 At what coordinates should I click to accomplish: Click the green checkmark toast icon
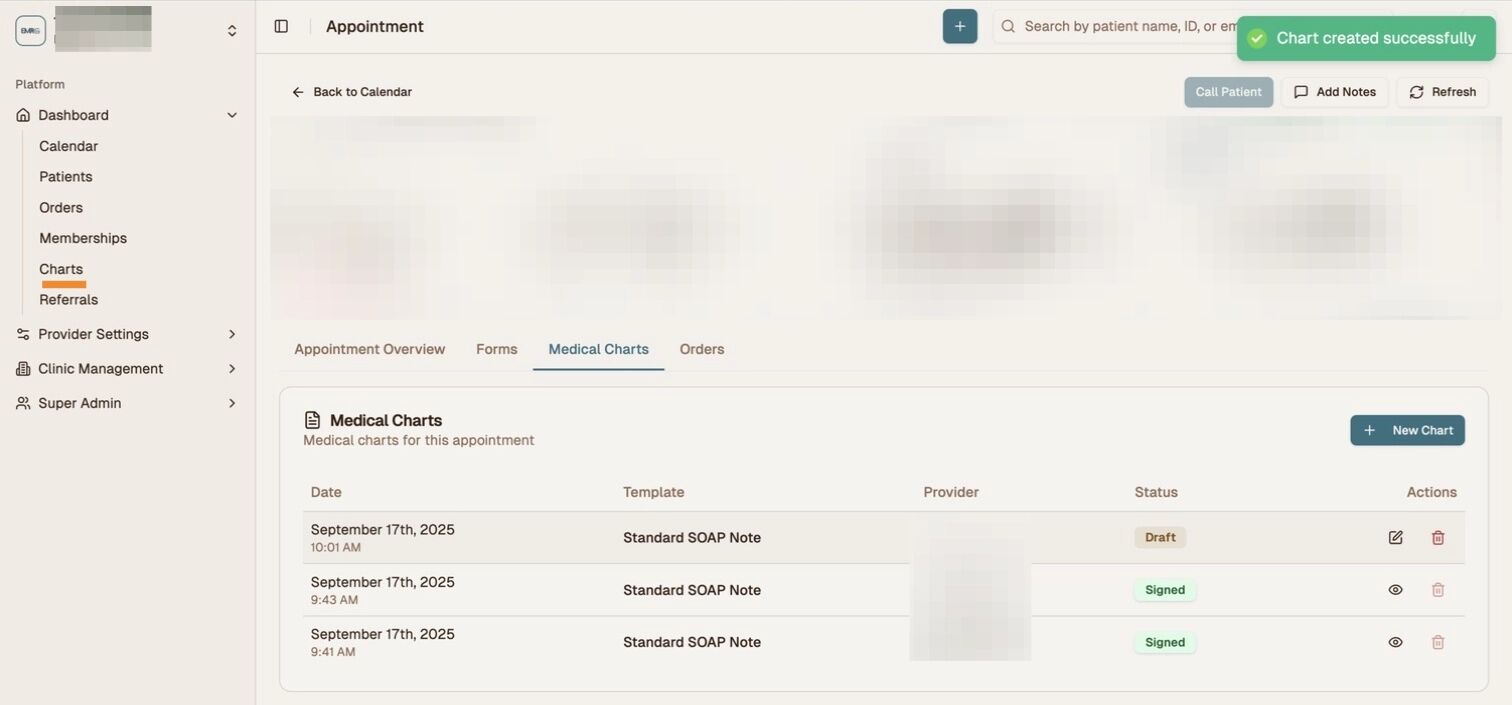click(x=1257, y=38)
